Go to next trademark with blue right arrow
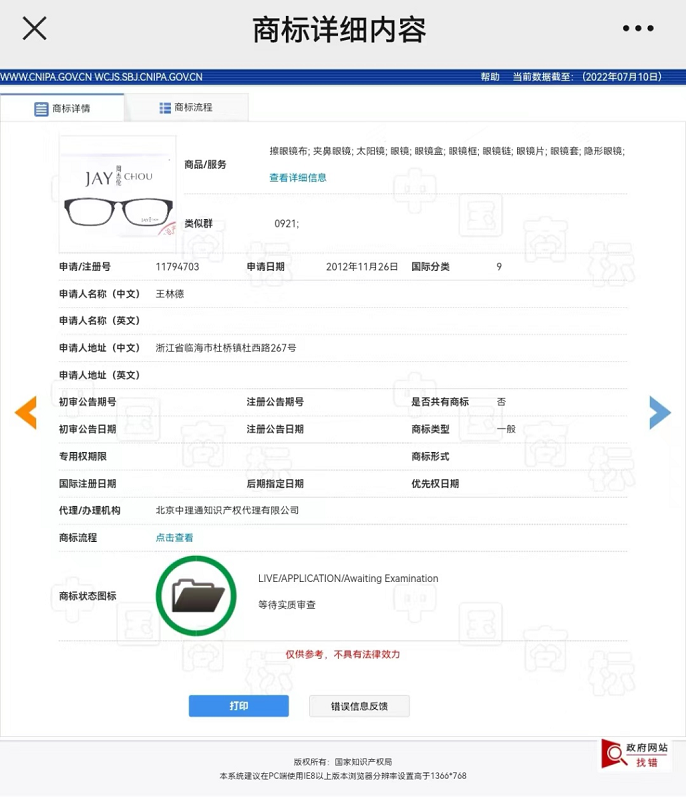Viewport: 686px width, 801px height. click(659, 412)
